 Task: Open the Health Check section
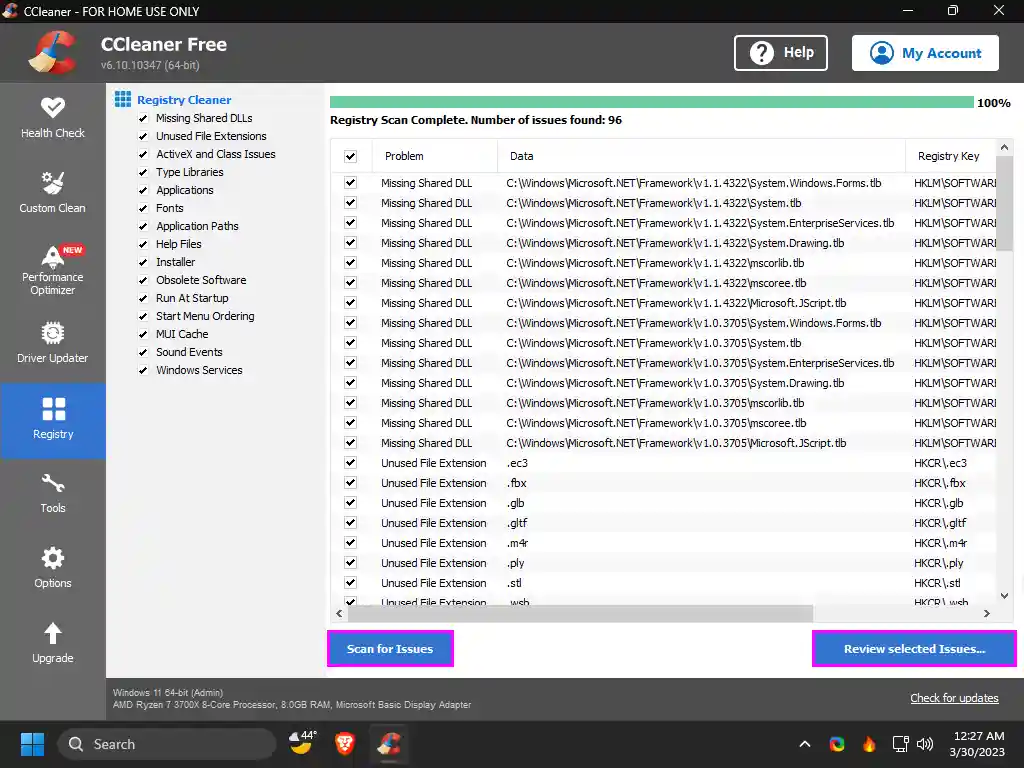pyautogui.click(x=52, y=117)
